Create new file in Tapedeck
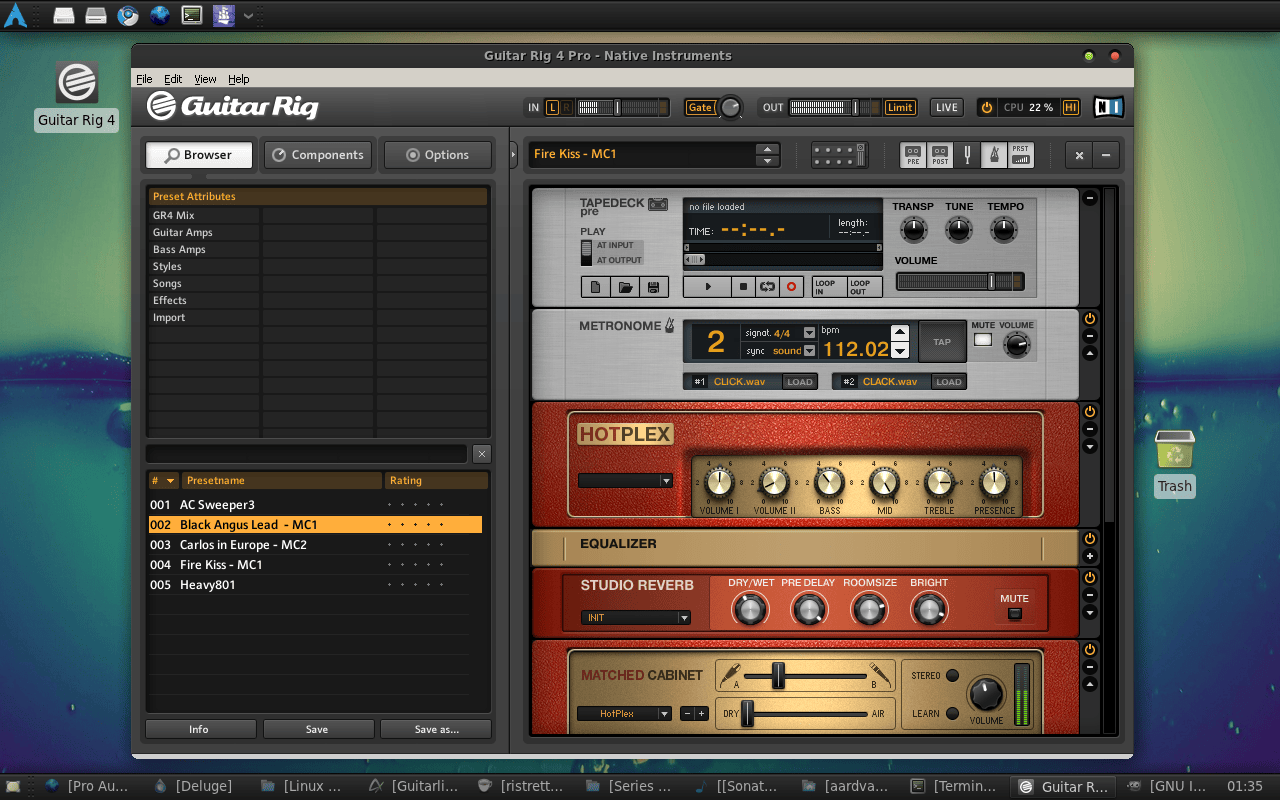The width and height of the screenshot is (1280, 800). coord(596,287)
